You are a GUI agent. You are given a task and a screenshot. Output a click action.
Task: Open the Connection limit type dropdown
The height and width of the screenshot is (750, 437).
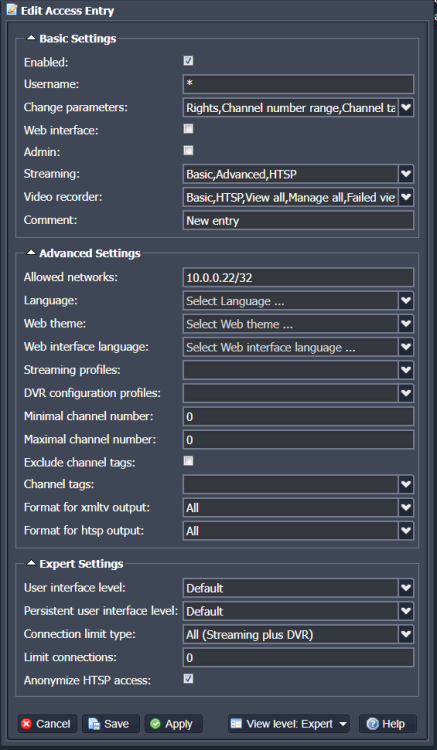pyautogui.click(x=406, y=634)
